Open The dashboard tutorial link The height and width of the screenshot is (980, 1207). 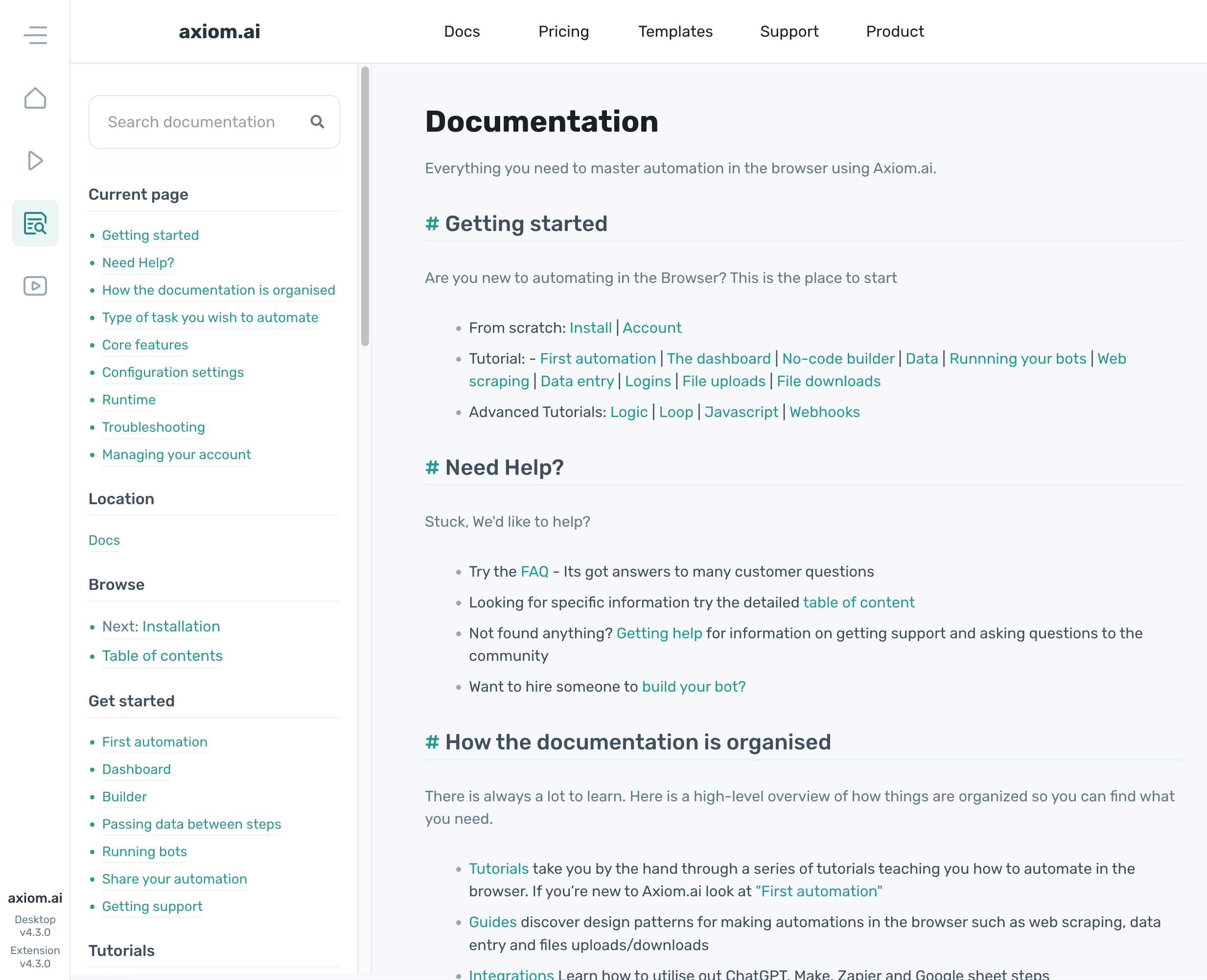719,358
